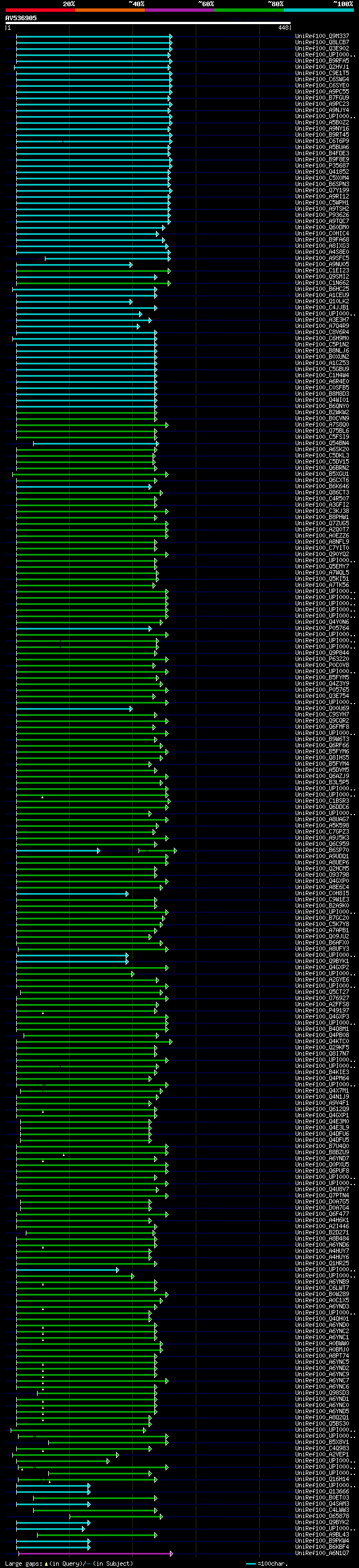Screen dimensions: 359x1568
Task: Open hit UniRef100_Q2HVJ1
Action: (323, 67)
